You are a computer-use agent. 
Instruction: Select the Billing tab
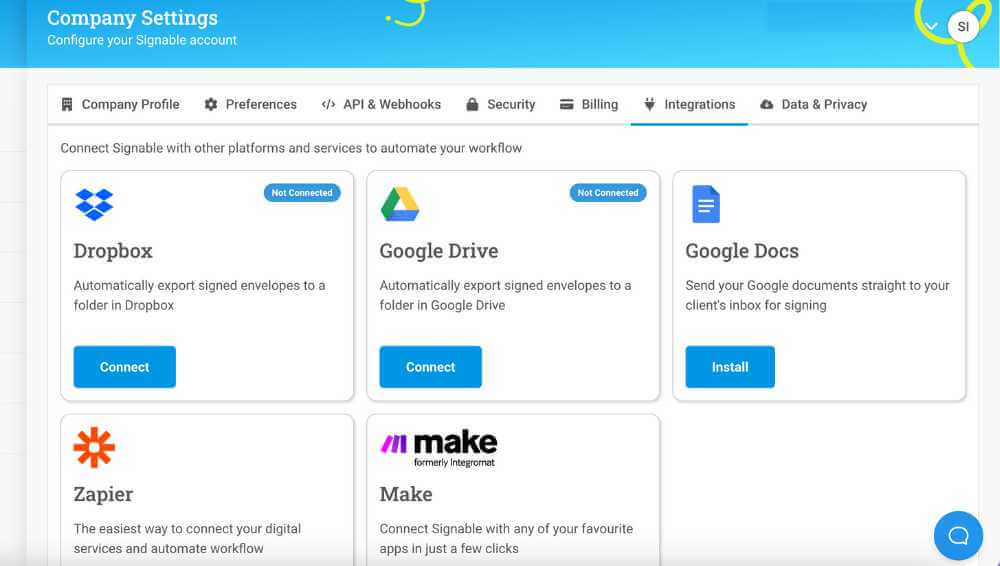click(x=589, y=104)
